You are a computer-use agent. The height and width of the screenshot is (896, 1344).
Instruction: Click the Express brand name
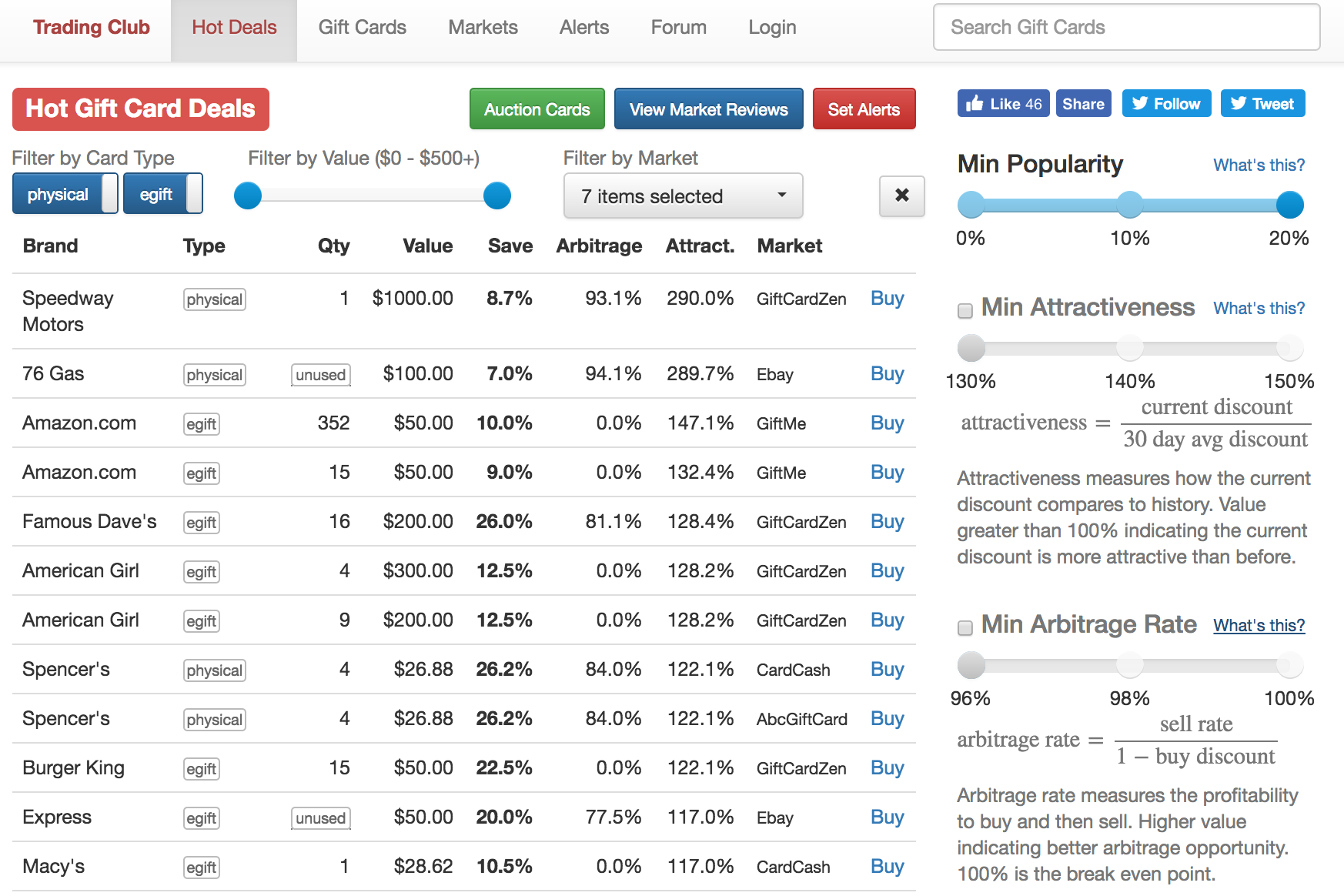[x=57, y=817]
